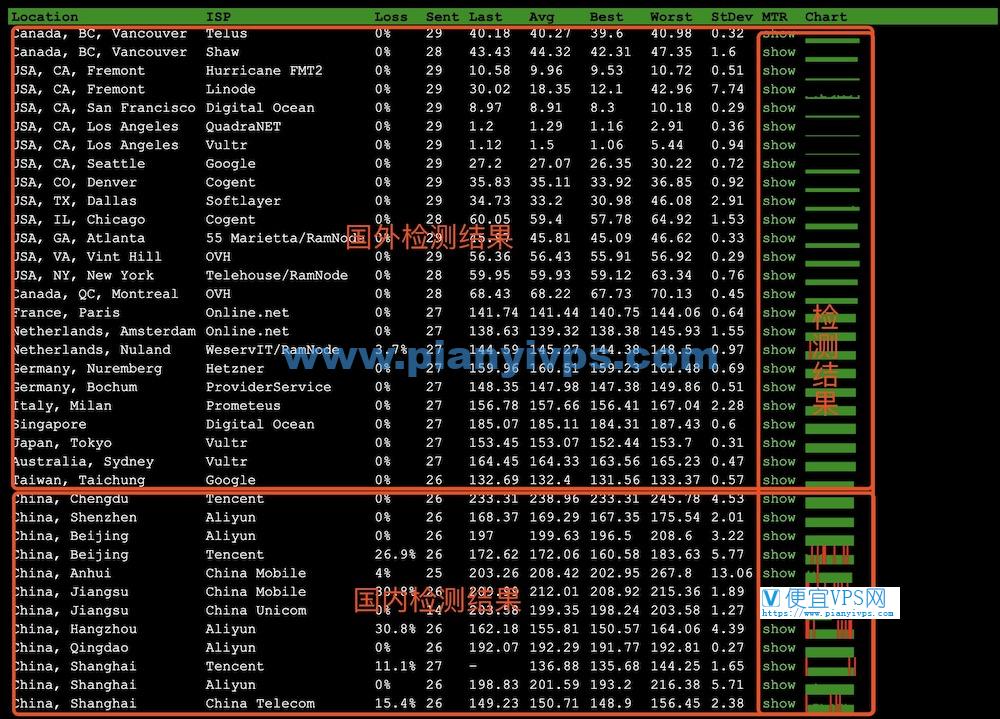Click the MTR column header
The height and width of the screenshot is (719, 1000).
click(775, 17)
